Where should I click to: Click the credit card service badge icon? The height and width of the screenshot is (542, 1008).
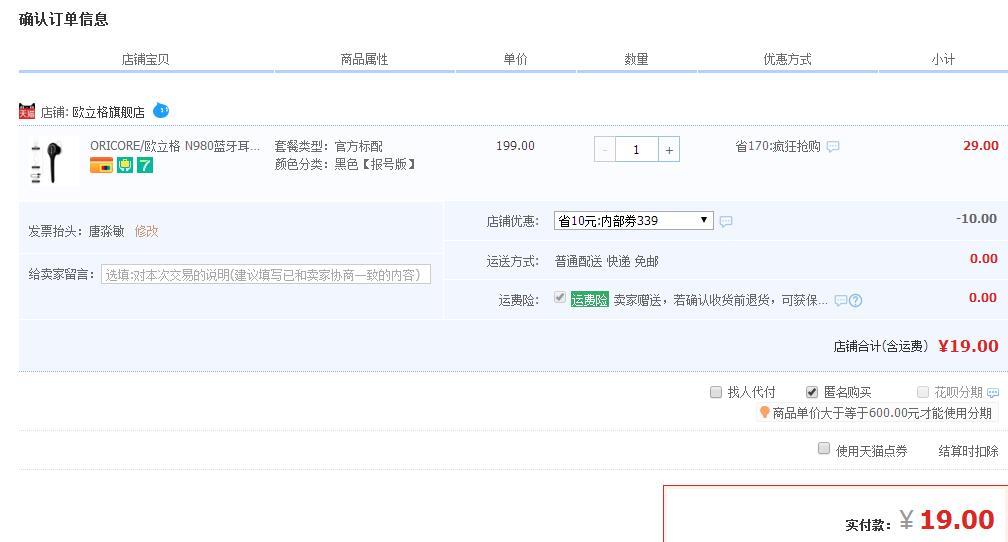tap(101, 165)
